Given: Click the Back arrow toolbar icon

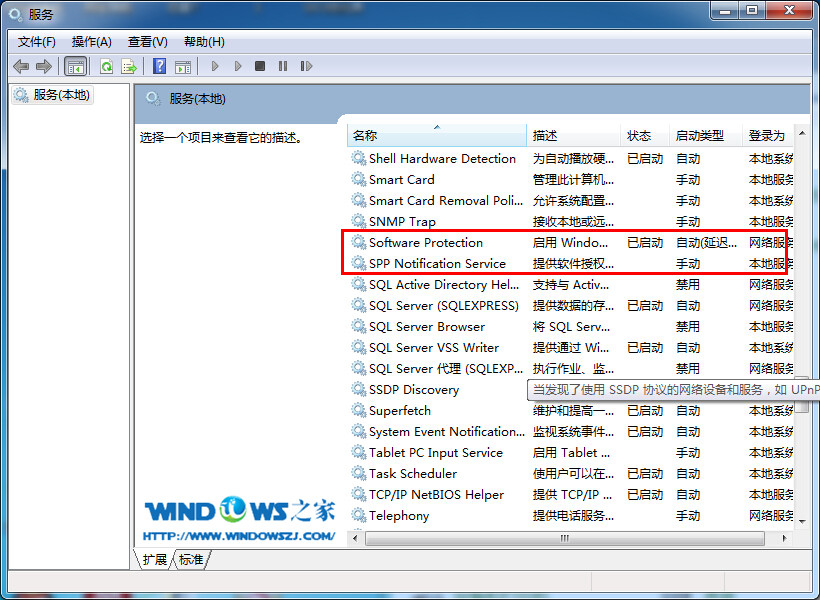Looking at the screenshot, I should point(21,66).
